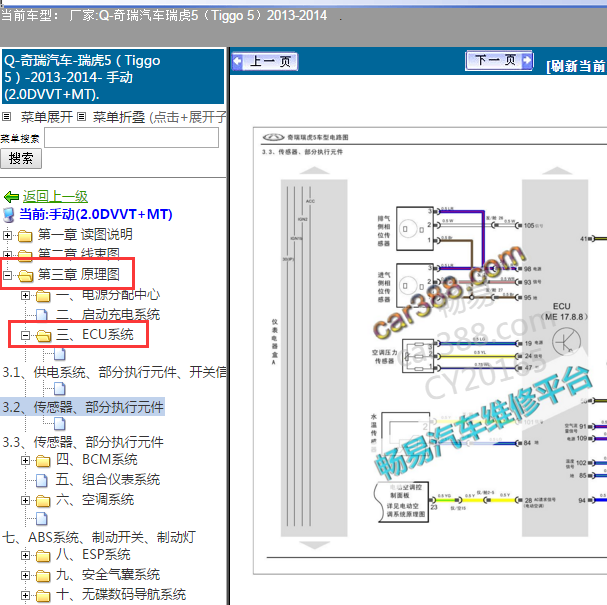The image size is (607, 605).
Task: Expand the 九、安全气囊系统 node
Action: (x=25, y=575)
